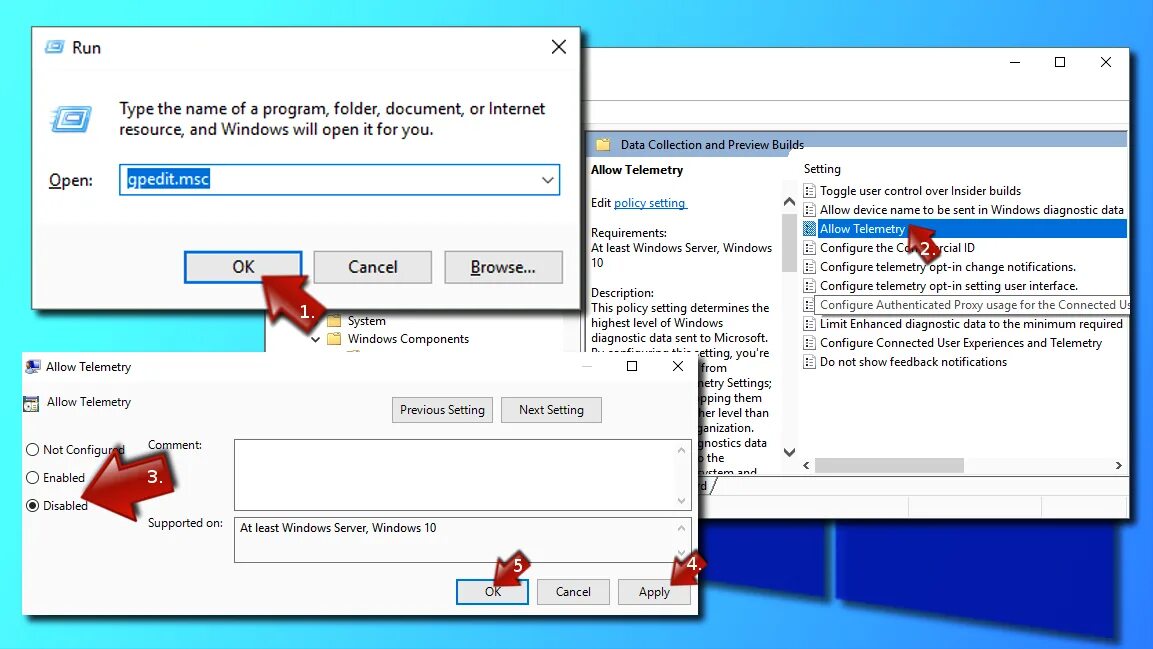Click icon beside Configure Authenticated Proxy setting
This screenshot has height=649, width=1153.
pyautogui.click(x=810, y=306)
